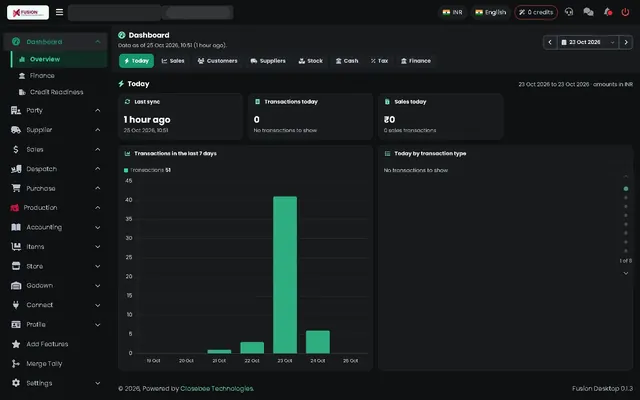
Task: Click the page down arrow below 1 of 8
Action: coord(626,273)
